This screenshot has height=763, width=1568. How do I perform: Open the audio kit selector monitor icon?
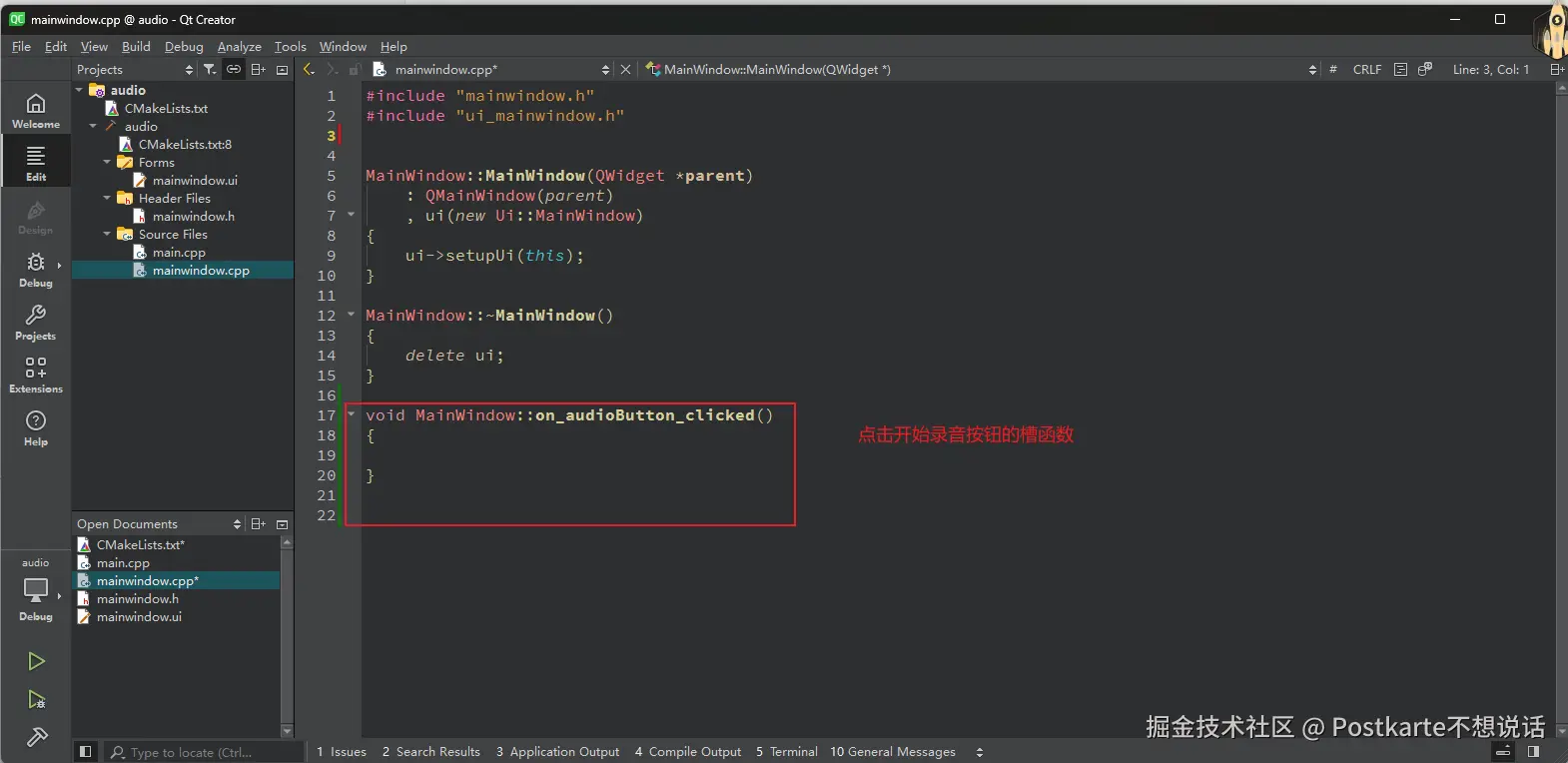click(x=36, y=590)
